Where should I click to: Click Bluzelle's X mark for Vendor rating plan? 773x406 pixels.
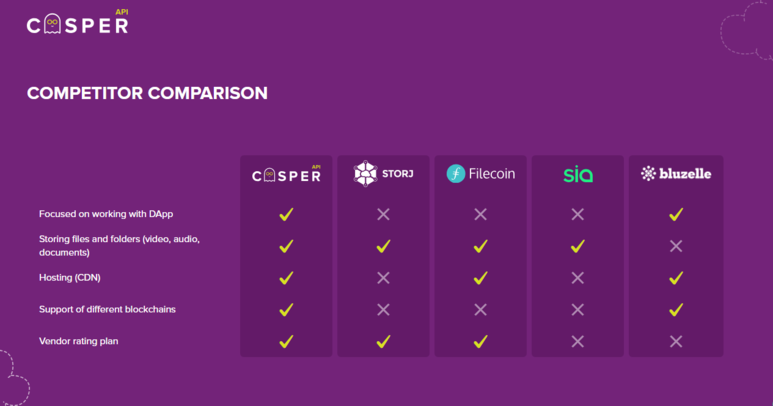tap(675, 341)
